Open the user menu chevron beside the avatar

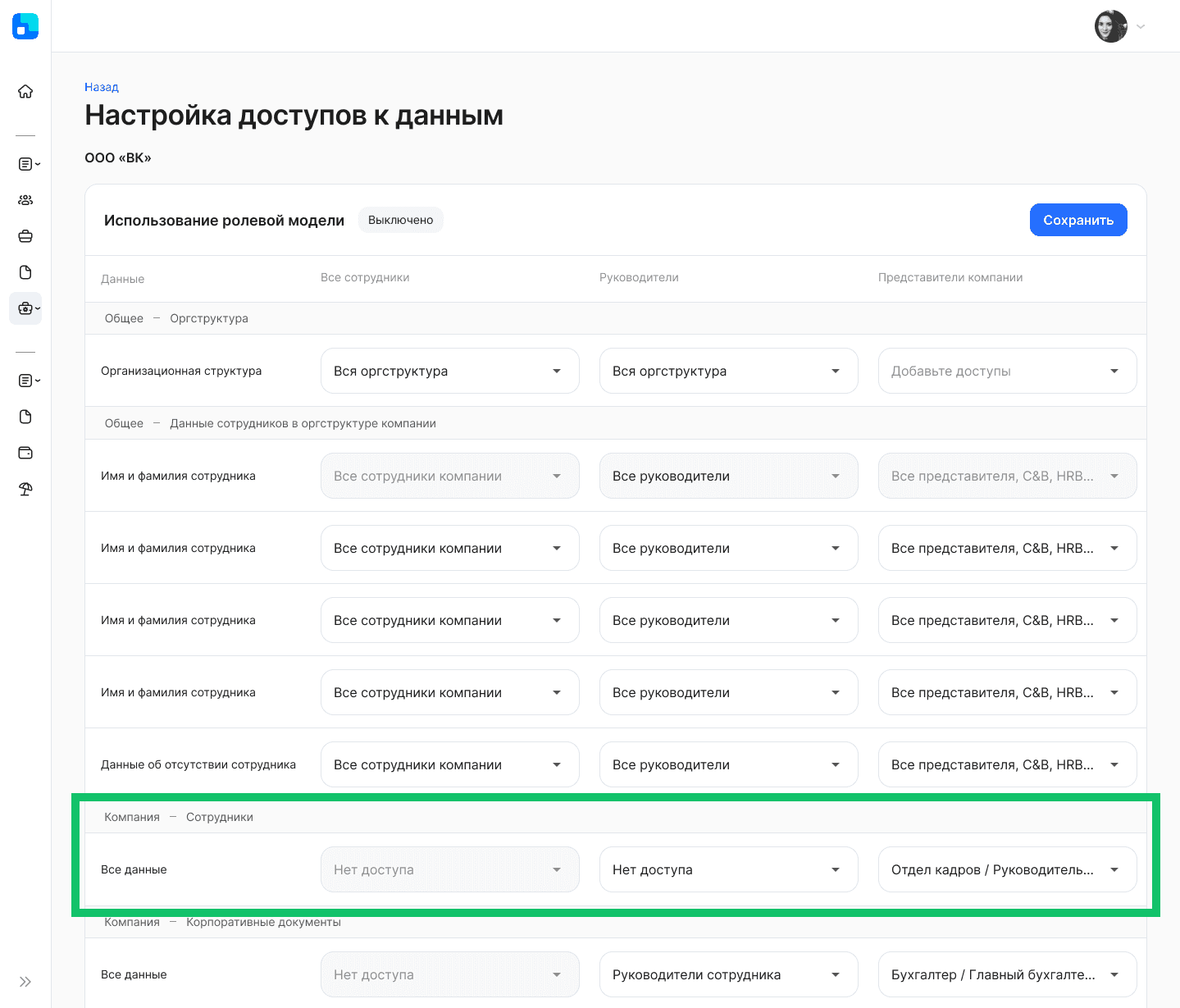(1141, 26)
